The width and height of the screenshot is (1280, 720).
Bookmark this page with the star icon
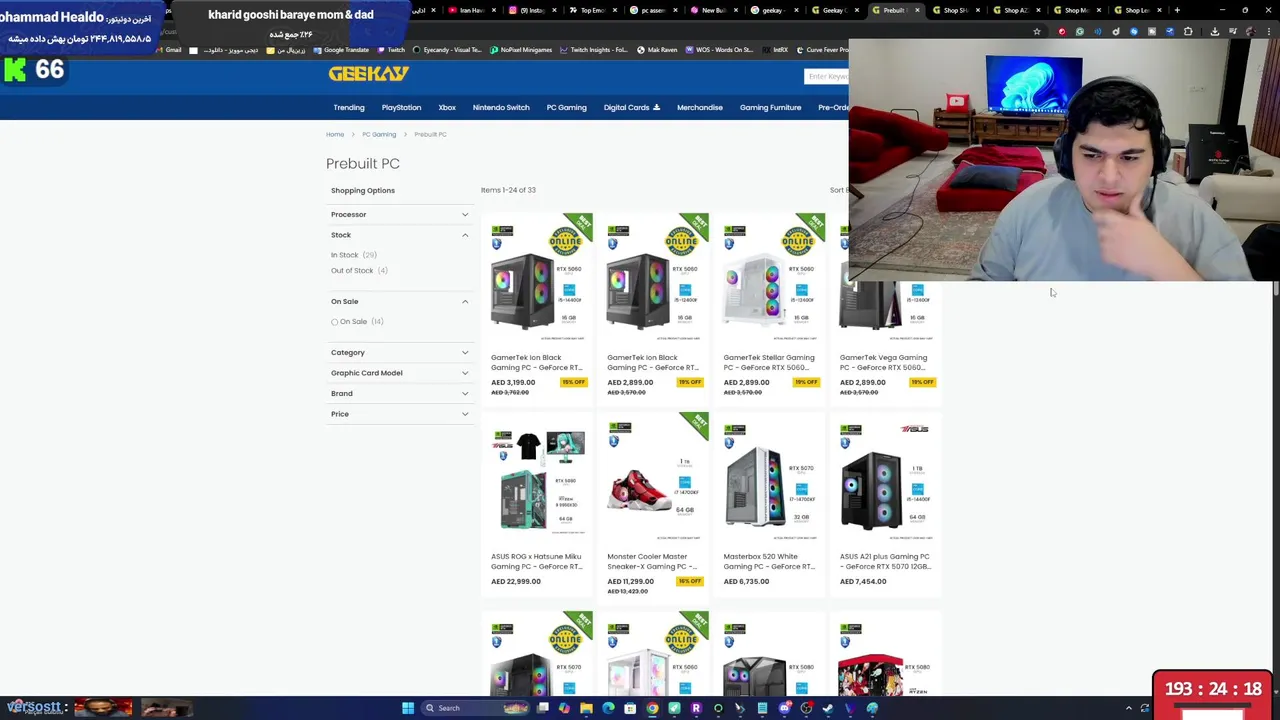coord(1037,31)
